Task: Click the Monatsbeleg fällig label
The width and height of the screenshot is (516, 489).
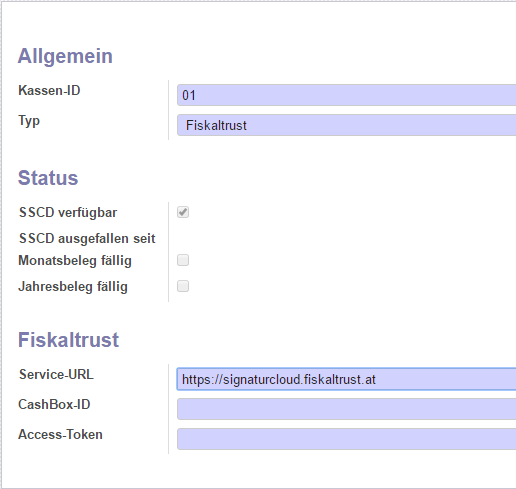Action: click(x=75, y=261)
